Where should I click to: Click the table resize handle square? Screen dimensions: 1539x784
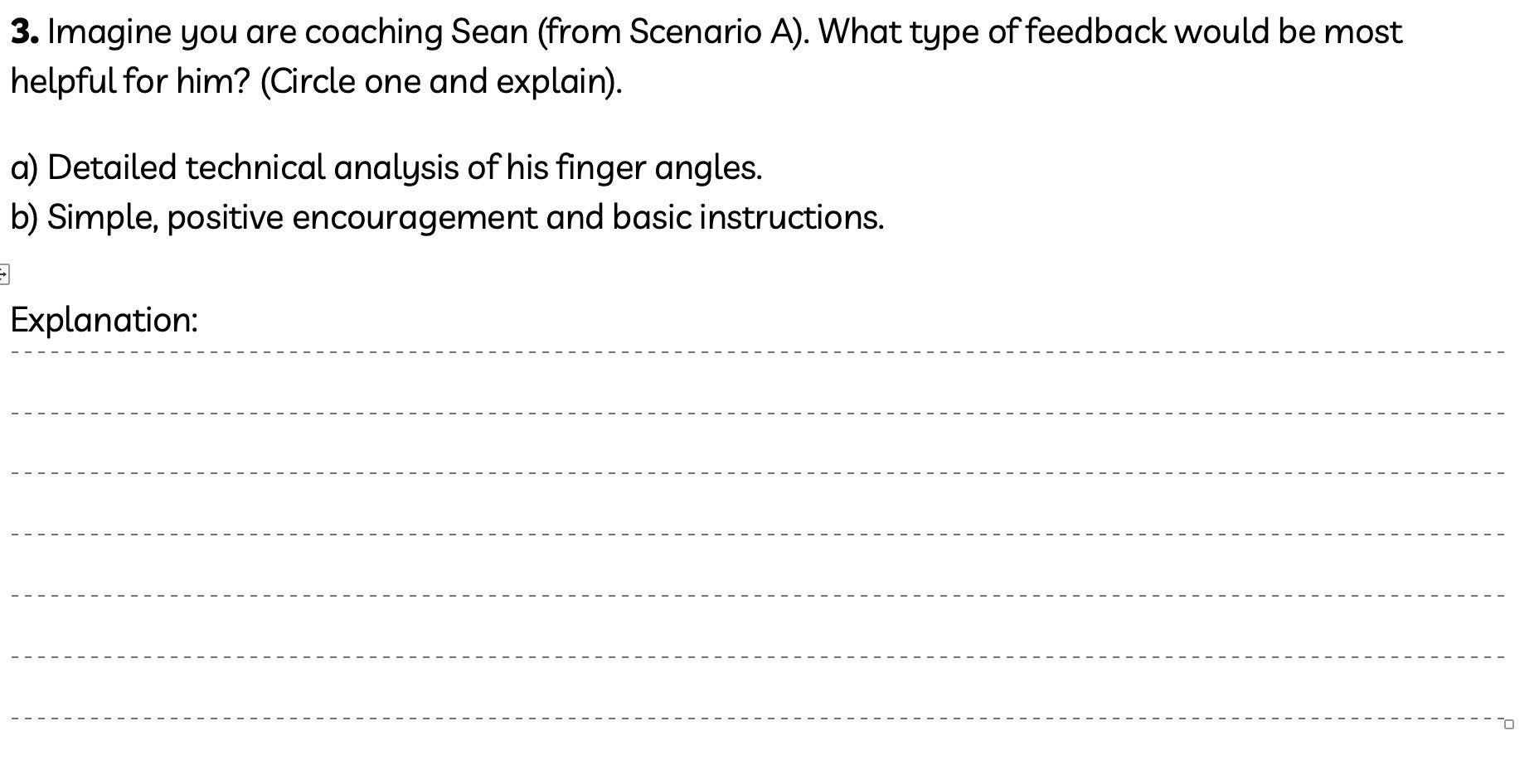(1508, 724)
